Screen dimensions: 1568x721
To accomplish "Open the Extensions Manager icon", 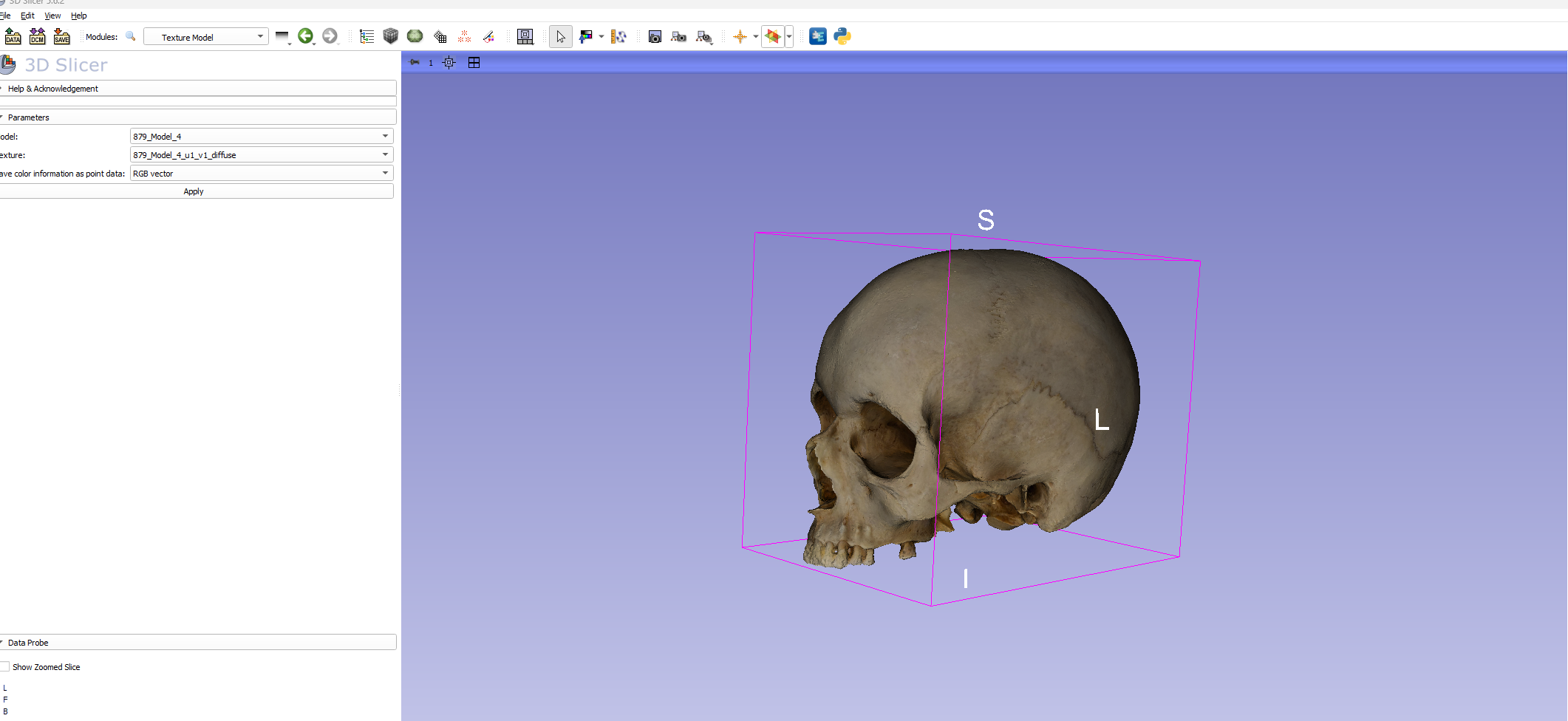I will 817,36.
